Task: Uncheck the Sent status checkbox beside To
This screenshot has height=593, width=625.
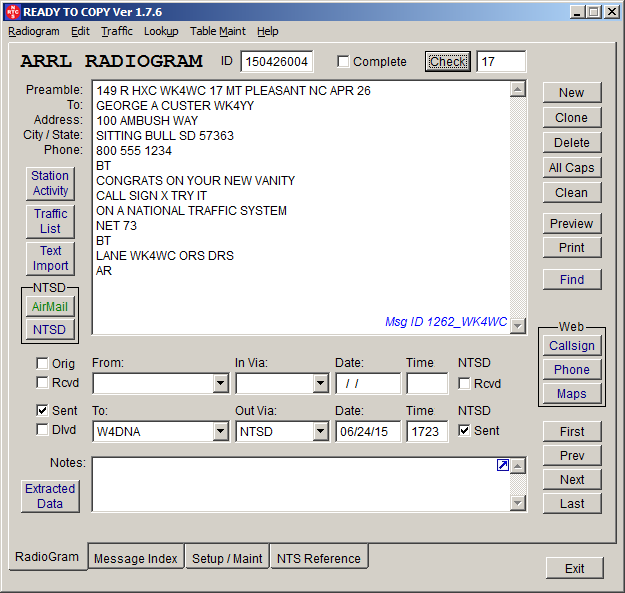Action: pyautogui.click(x=42, y=410)
